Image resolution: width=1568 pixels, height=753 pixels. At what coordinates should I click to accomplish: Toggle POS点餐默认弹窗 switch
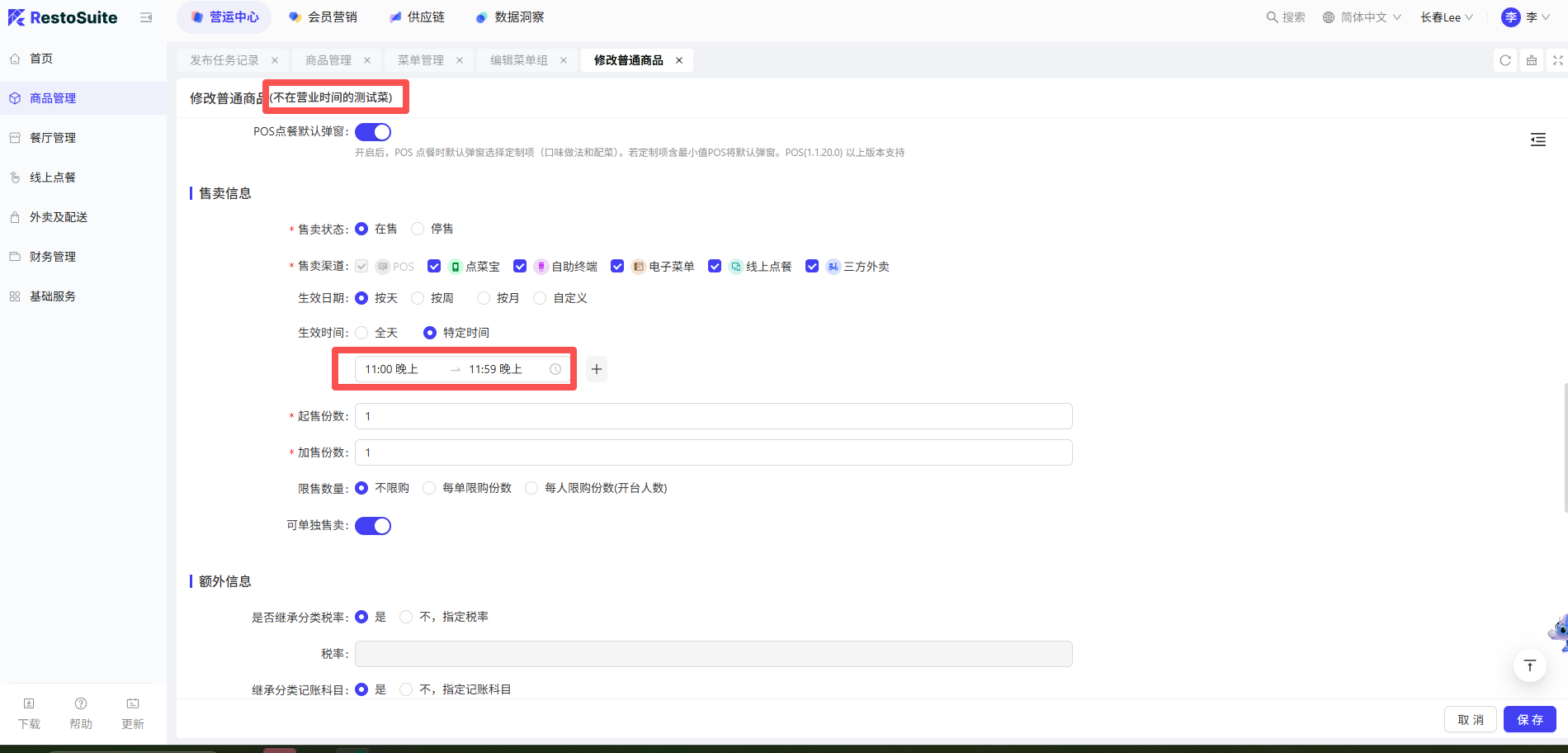click(373, 132)
